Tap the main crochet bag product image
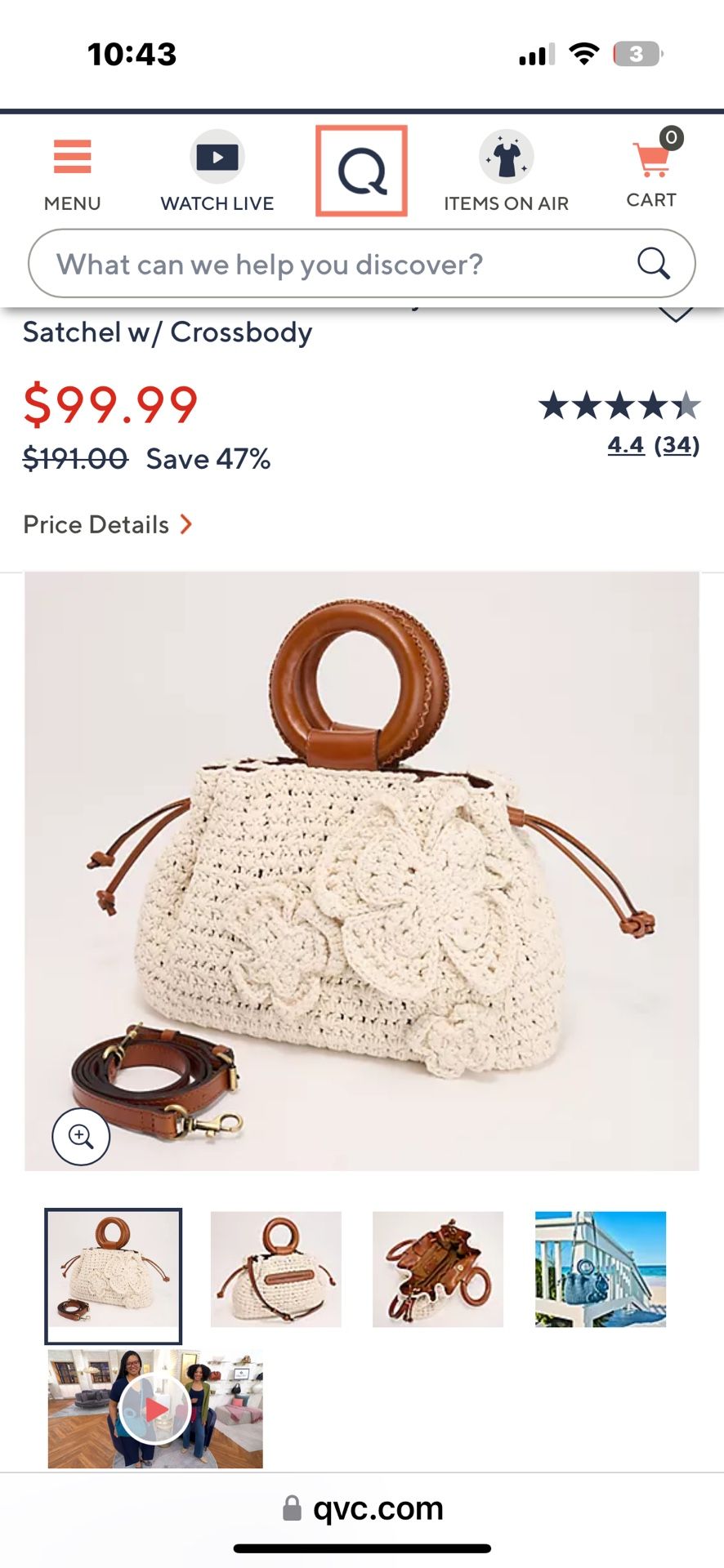724x1568 pixels. pyautogui.click(x=362, y=871)
